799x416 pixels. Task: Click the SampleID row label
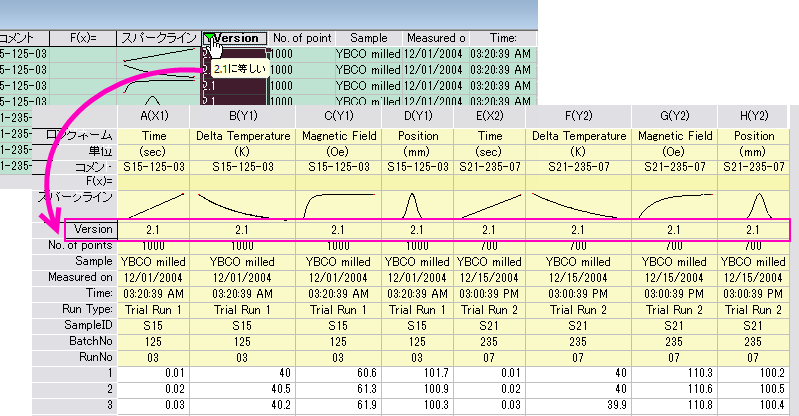(x=75, y=325)
